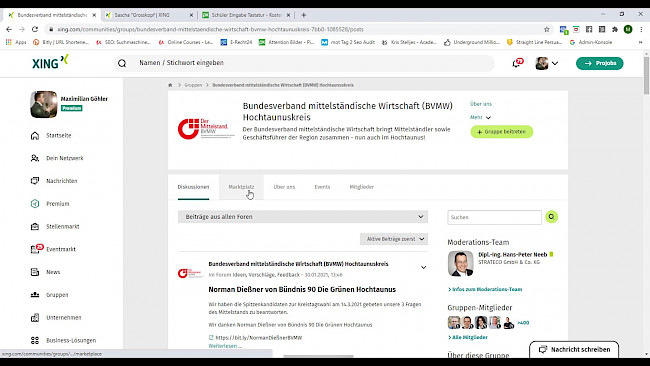650x366 pixels.
Task: Click browser reload icon
Action: click(x=35, y=29)
